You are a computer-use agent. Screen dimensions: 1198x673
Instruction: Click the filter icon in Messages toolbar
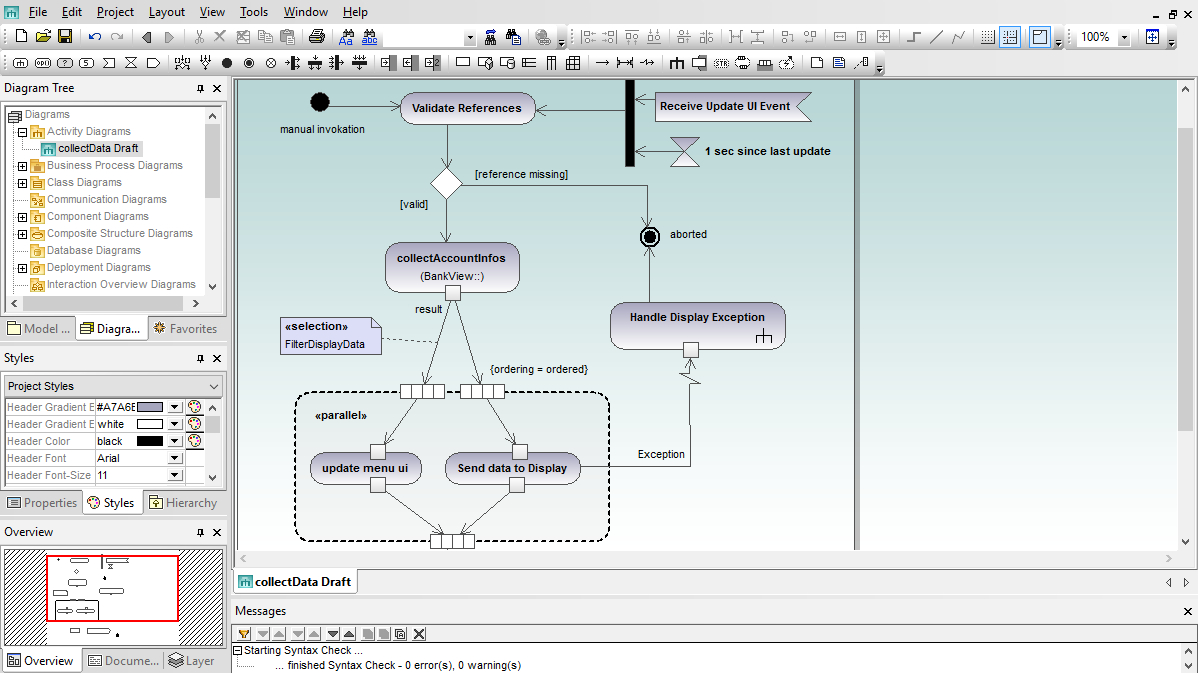[244, 633]
